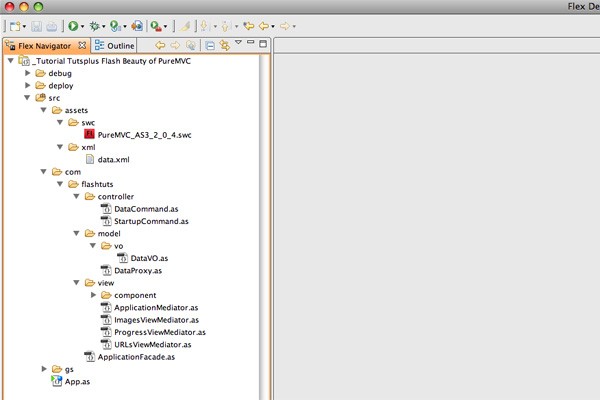
Task: Click the Previous Annotation arrow icon
Action: (225, 26)
